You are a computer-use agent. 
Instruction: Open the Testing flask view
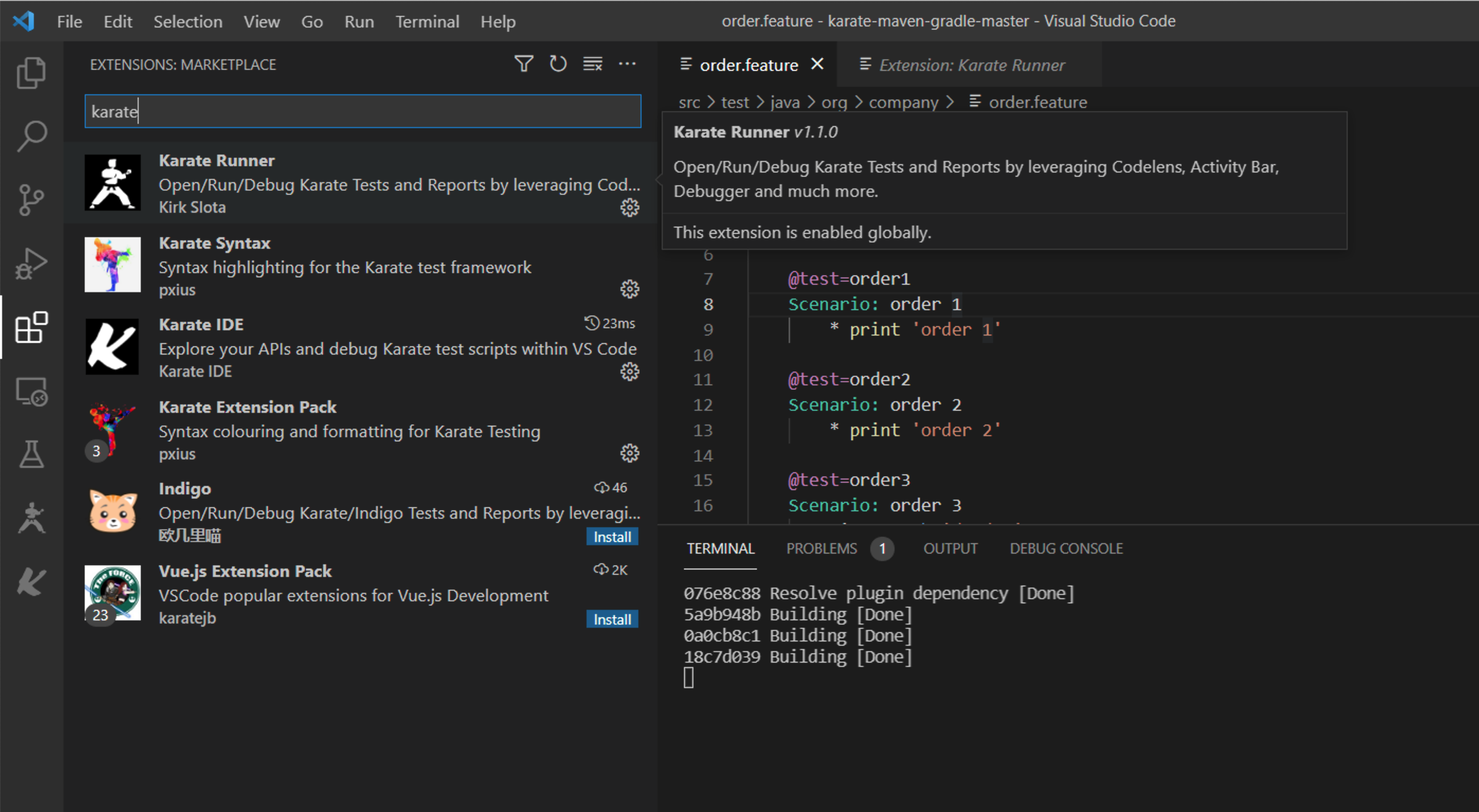32,455
